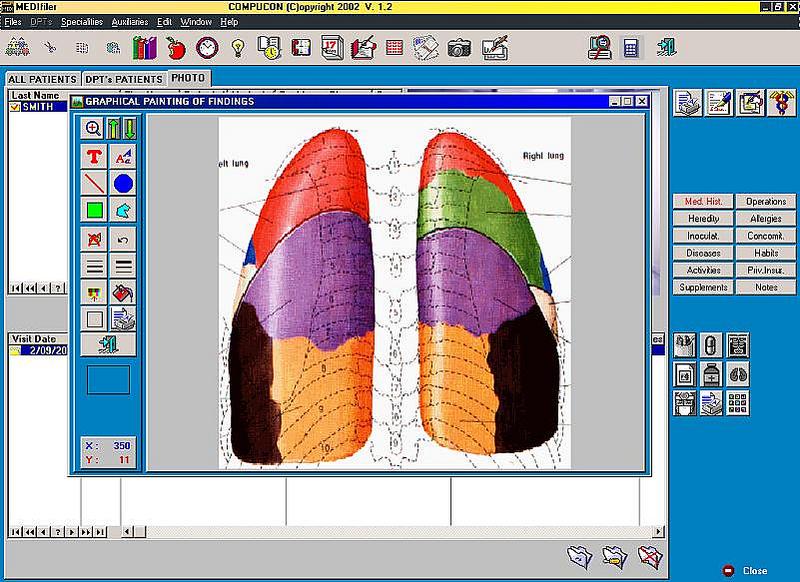800x582 pixels.
Task: Select the magnifier zoom tool
Action: (93, 128)
